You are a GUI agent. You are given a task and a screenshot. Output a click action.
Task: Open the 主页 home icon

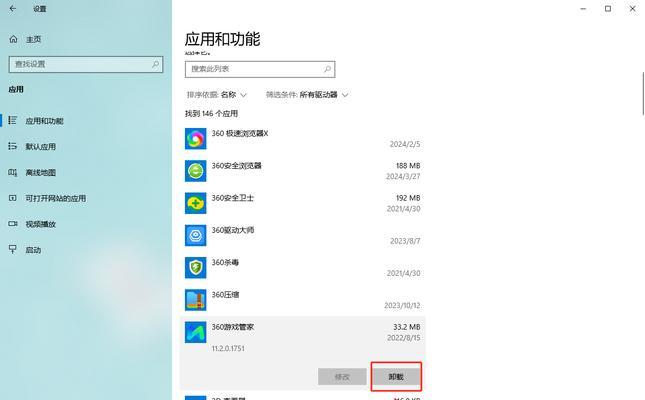tap(13, 39)
